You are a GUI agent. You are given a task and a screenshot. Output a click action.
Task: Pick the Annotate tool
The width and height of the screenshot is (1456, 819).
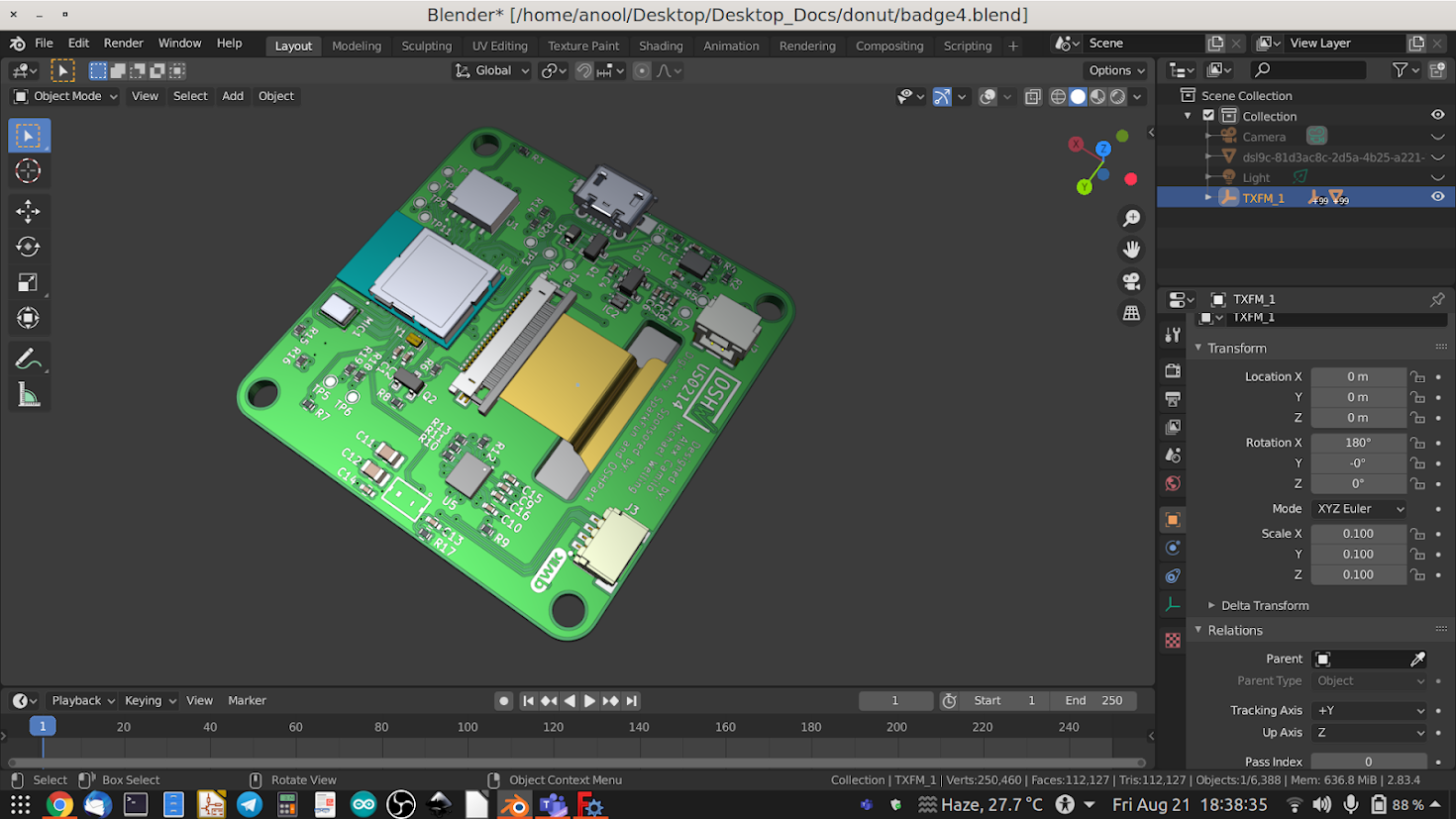[29, 358]
